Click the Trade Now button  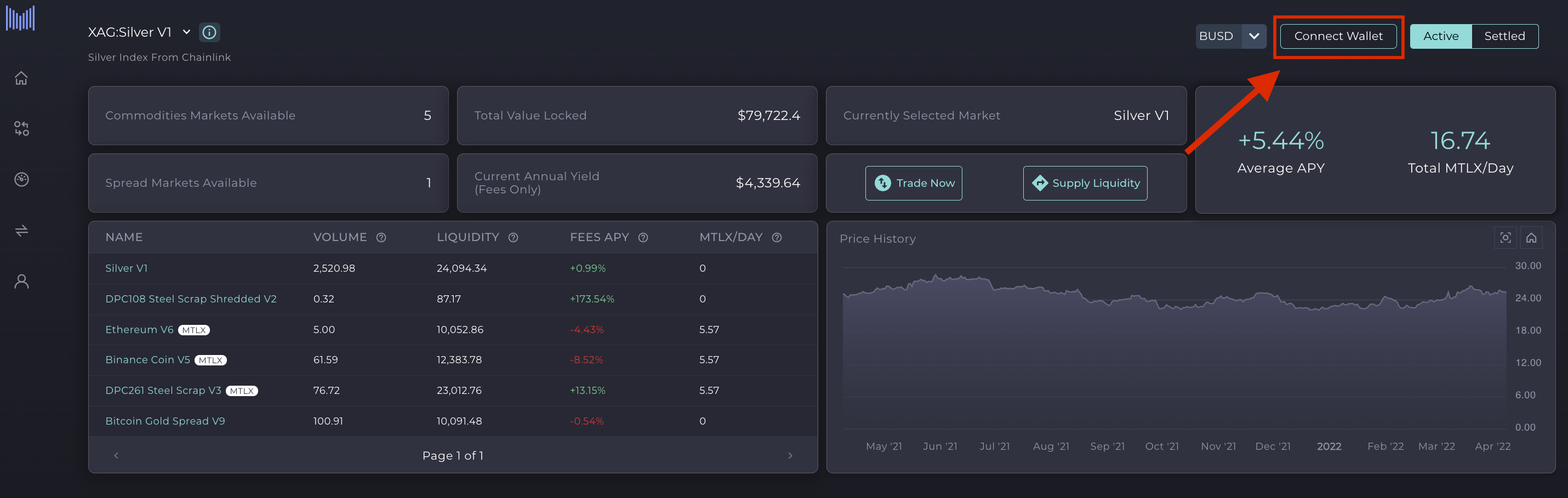click(x=914, y=183)
